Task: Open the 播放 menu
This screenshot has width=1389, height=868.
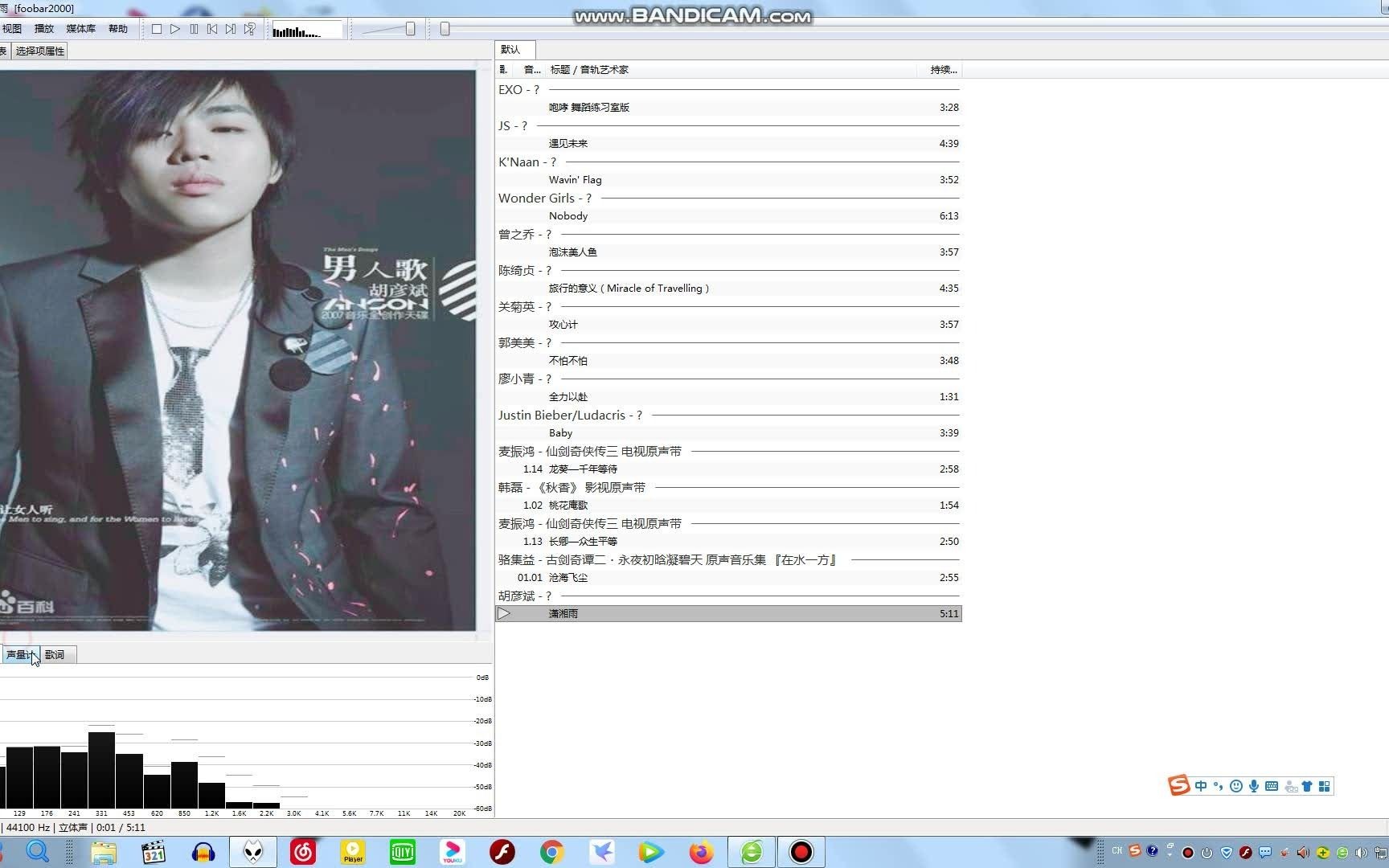Action: click(x=44, y=28)
